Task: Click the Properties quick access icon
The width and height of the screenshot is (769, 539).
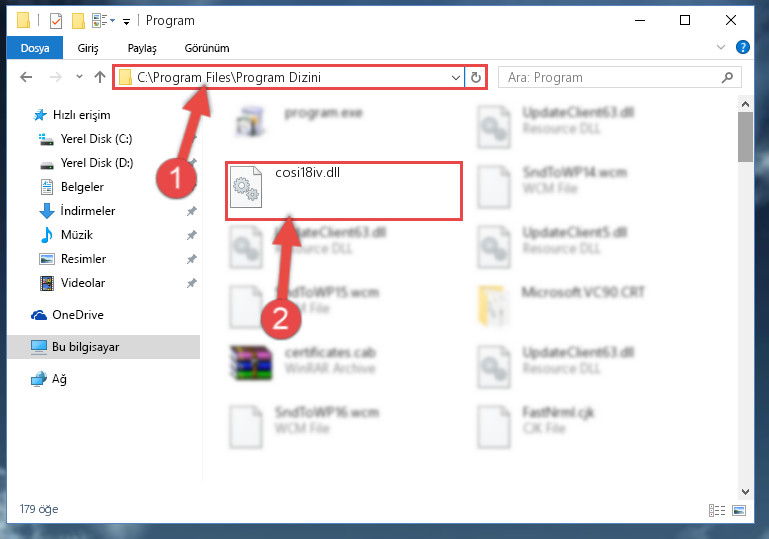Action: click(56, 21)
